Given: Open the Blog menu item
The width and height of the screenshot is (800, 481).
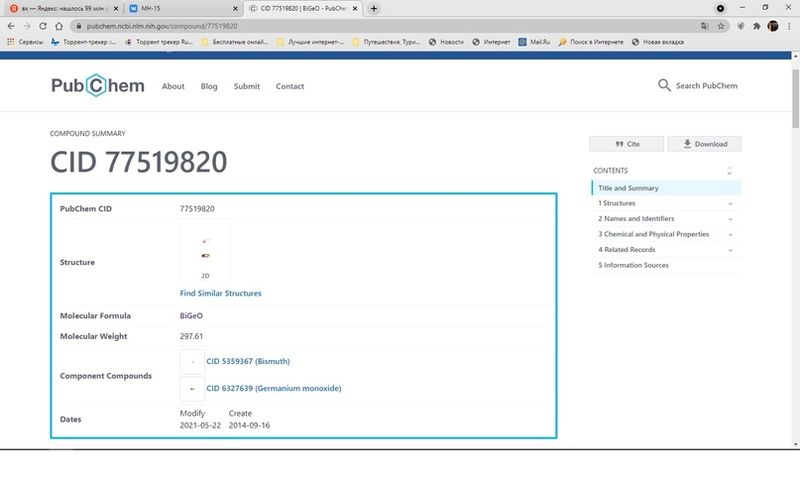Looking at the screenshot, I should (209, 87).
